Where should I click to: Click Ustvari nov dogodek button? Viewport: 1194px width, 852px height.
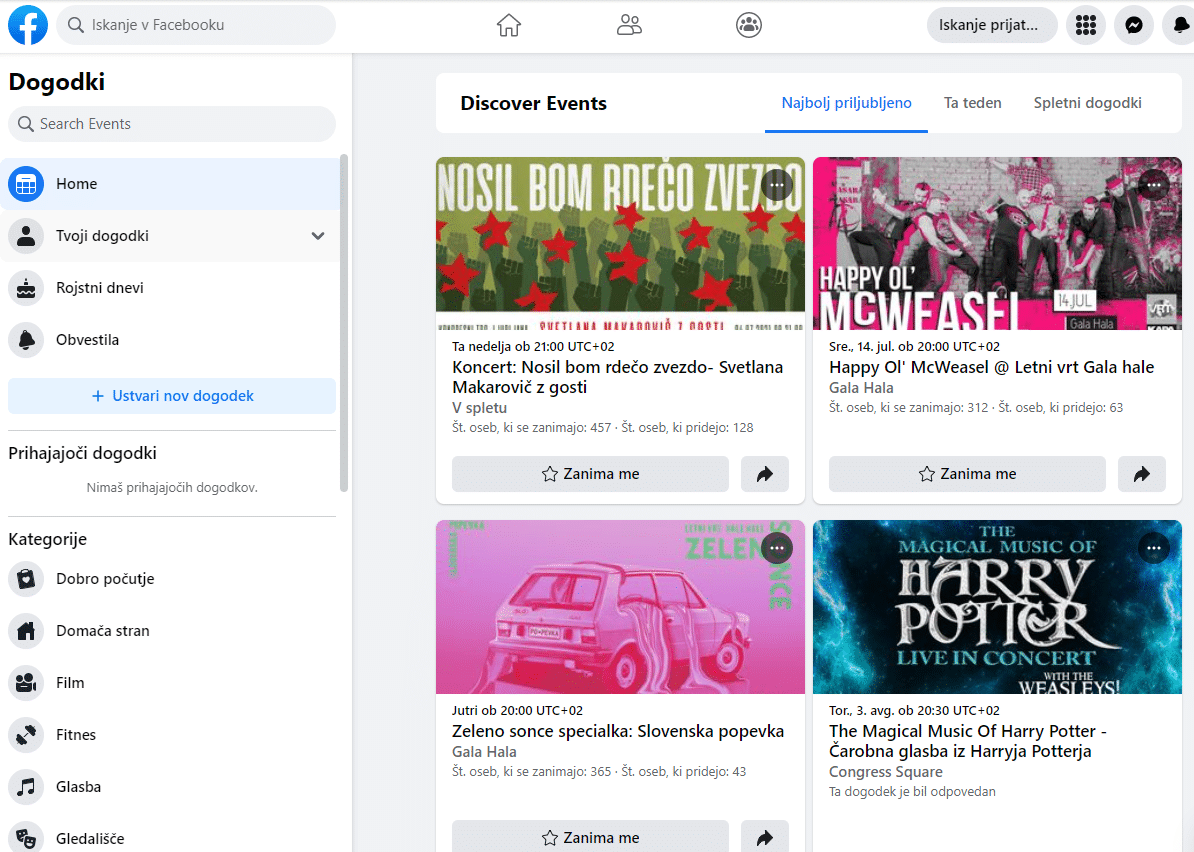[x=172, y=396]
